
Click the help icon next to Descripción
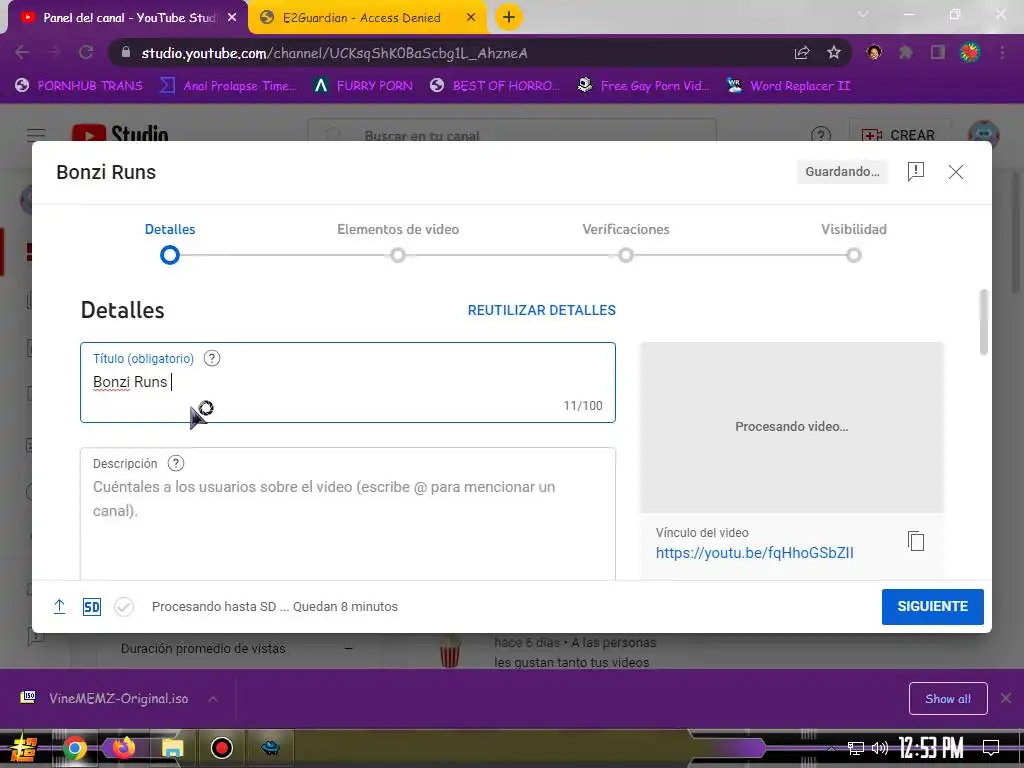click(176, 464)
